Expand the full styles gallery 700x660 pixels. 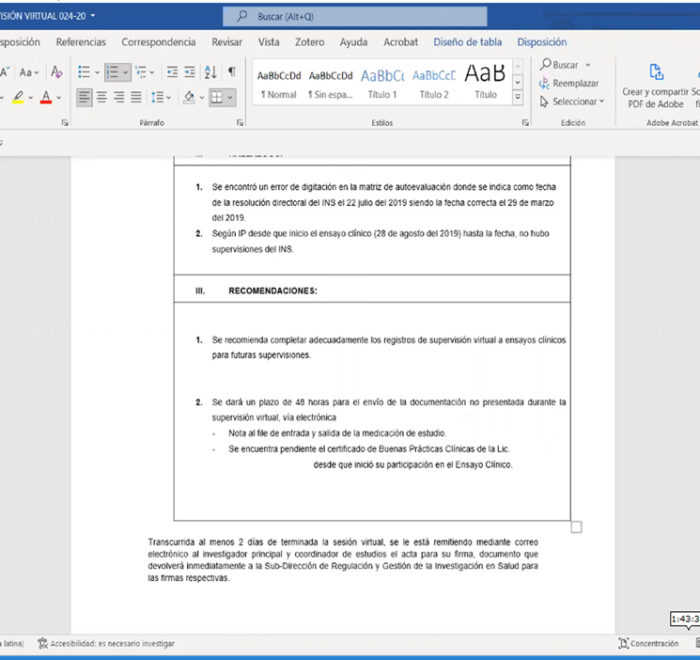coord(517,97)
